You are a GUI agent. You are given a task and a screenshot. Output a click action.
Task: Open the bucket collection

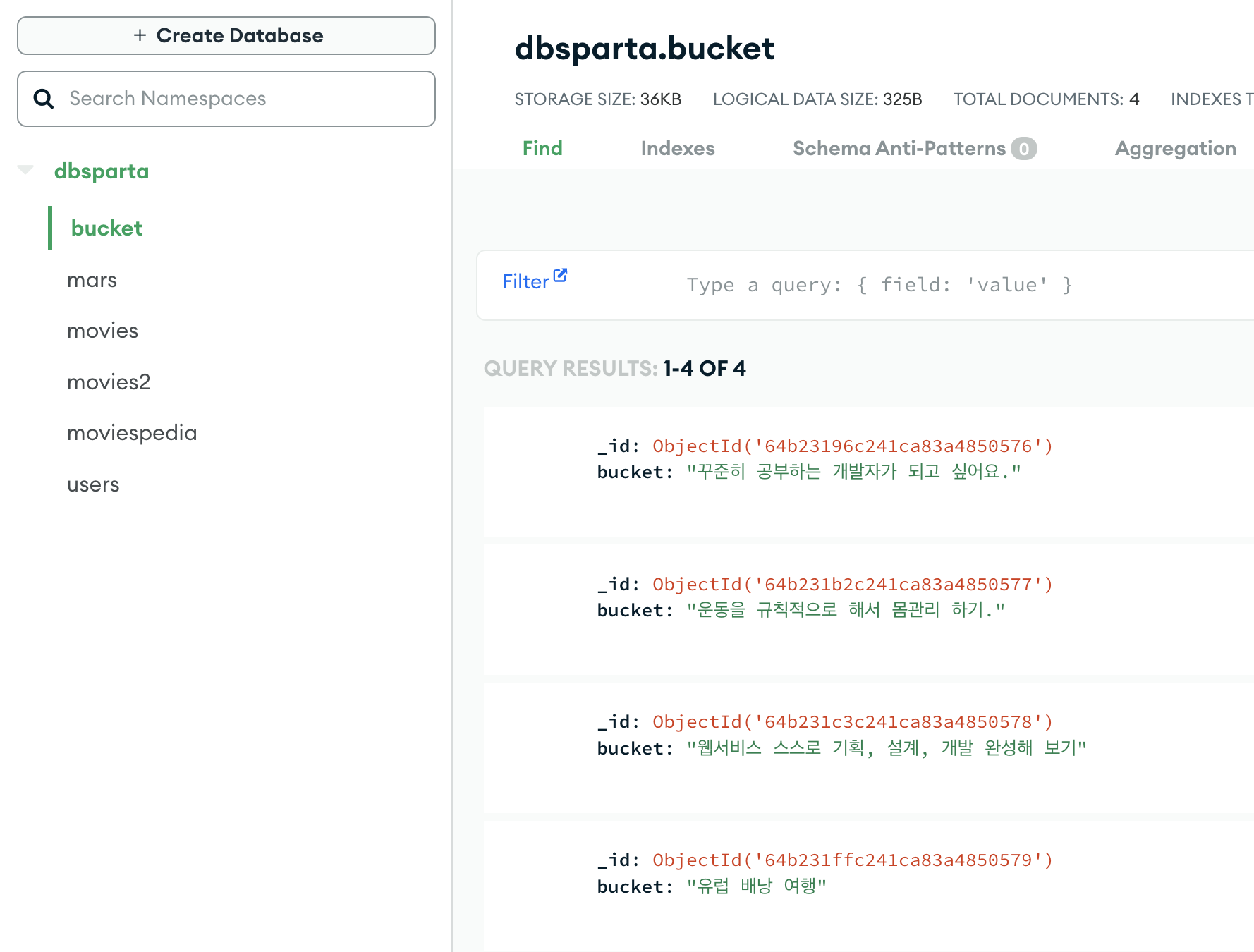(x=106, y=228)
